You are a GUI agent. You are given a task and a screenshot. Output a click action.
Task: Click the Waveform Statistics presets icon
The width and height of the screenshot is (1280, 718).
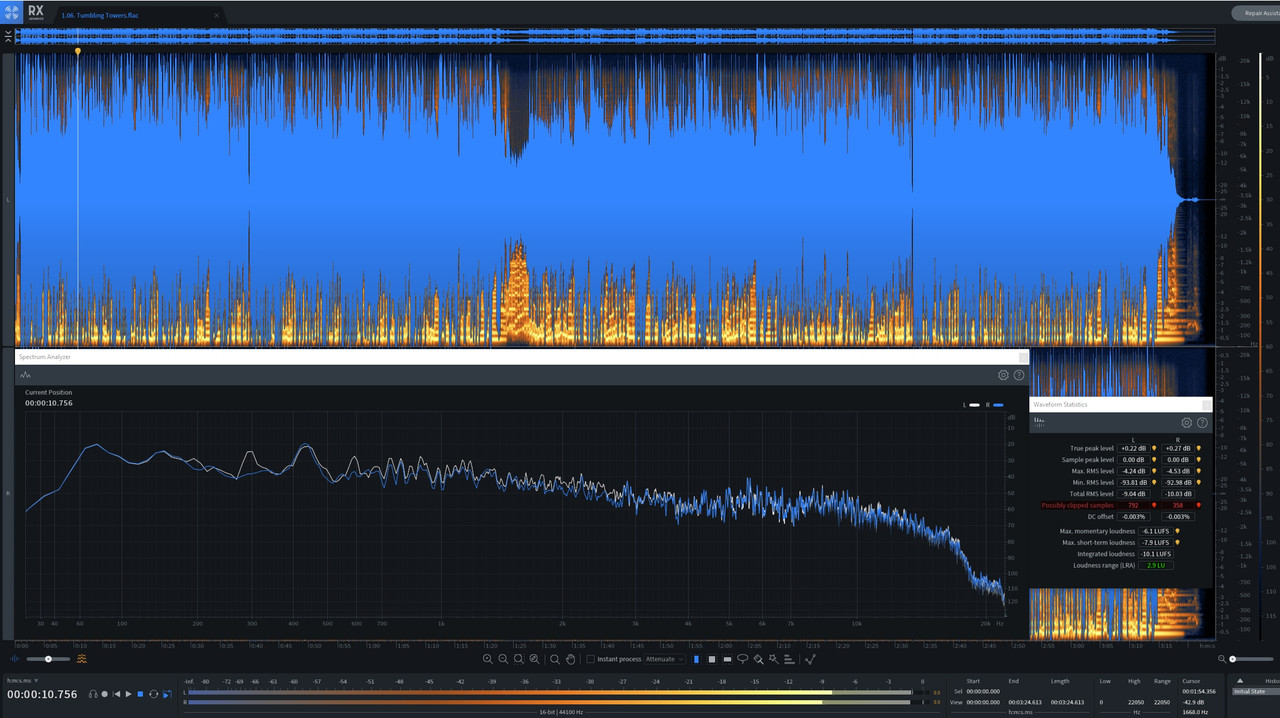[x=1040, y=422]
